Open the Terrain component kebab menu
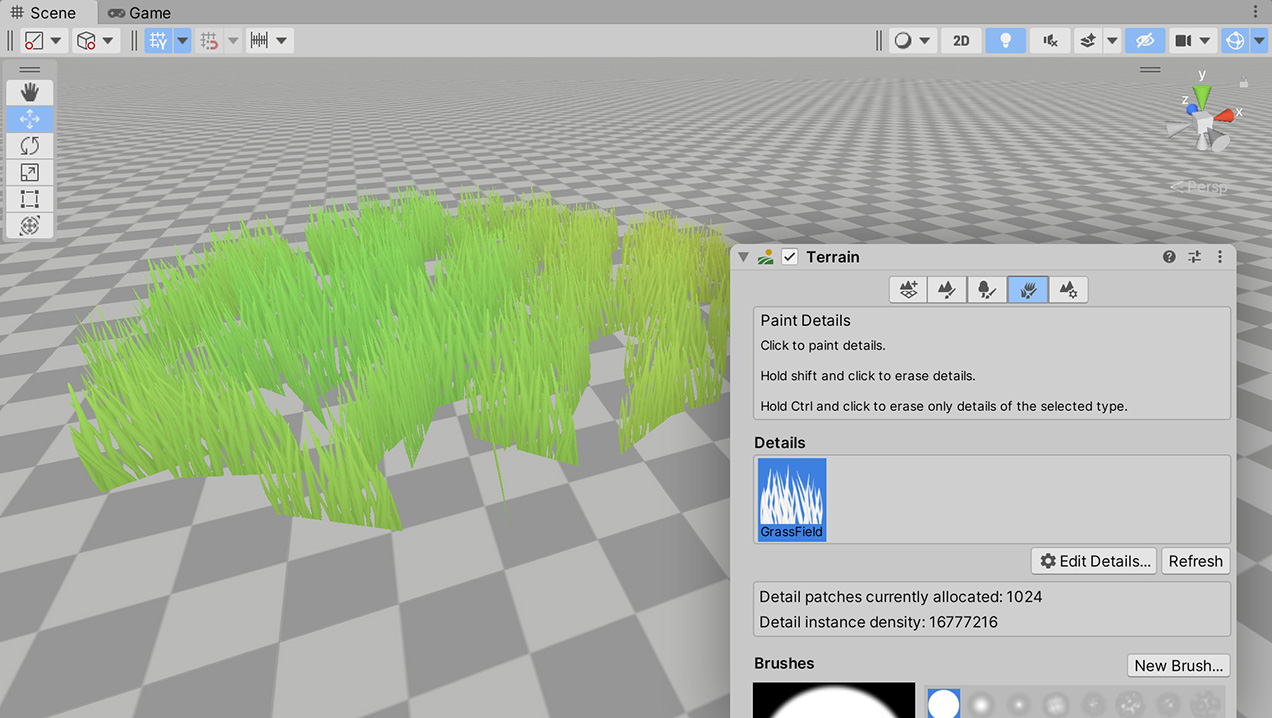The height and width of the screenshot is (718, 1272). (1220, 257)
